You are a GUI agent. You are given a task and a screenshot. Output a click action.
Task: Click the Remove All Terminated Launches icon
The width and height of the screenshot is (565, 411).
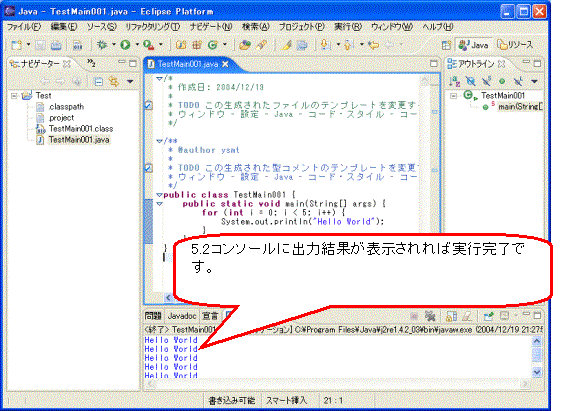coord(430,316)
